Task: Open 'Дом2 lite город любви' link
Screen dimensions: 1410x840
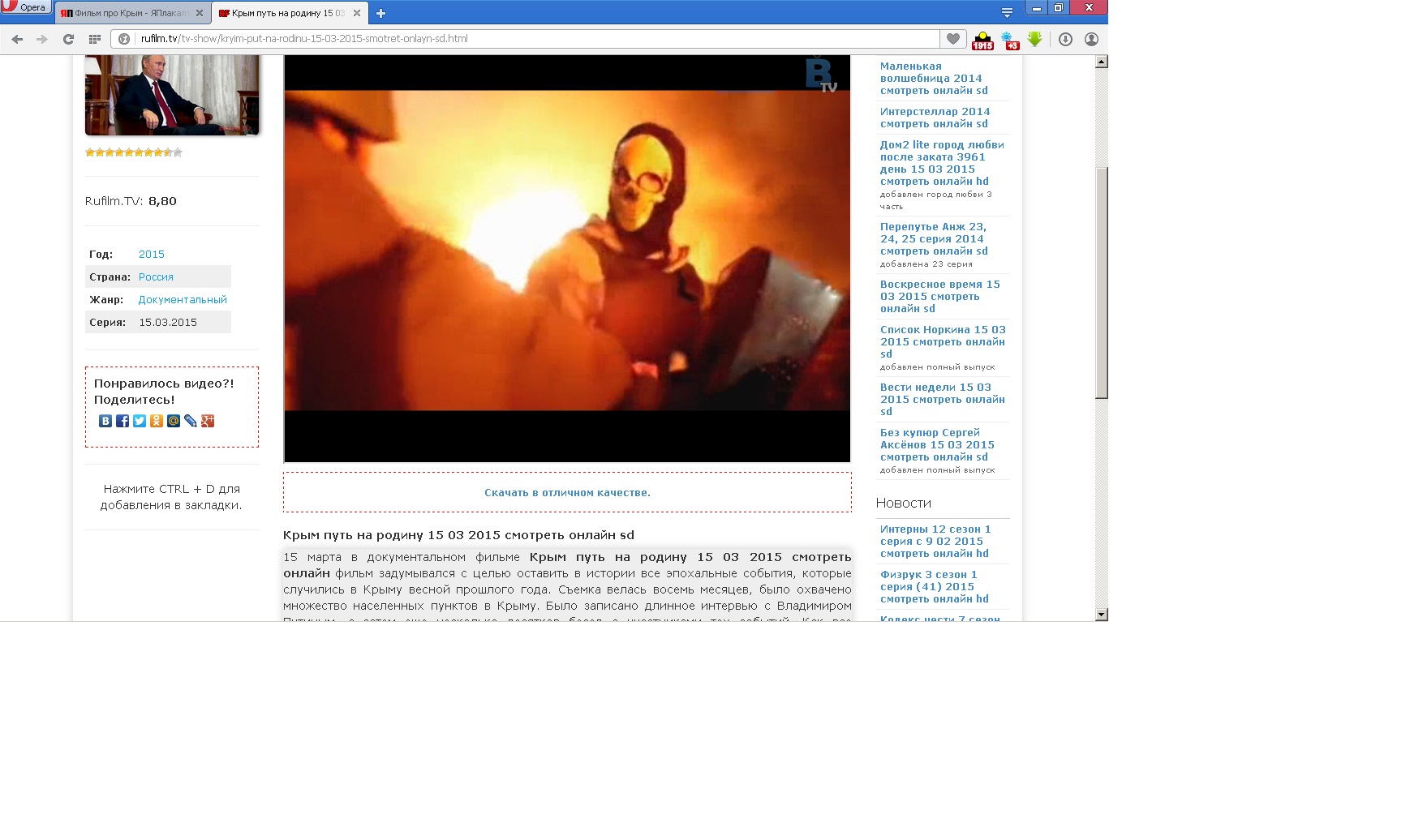Action: click(x=942, y=163)
